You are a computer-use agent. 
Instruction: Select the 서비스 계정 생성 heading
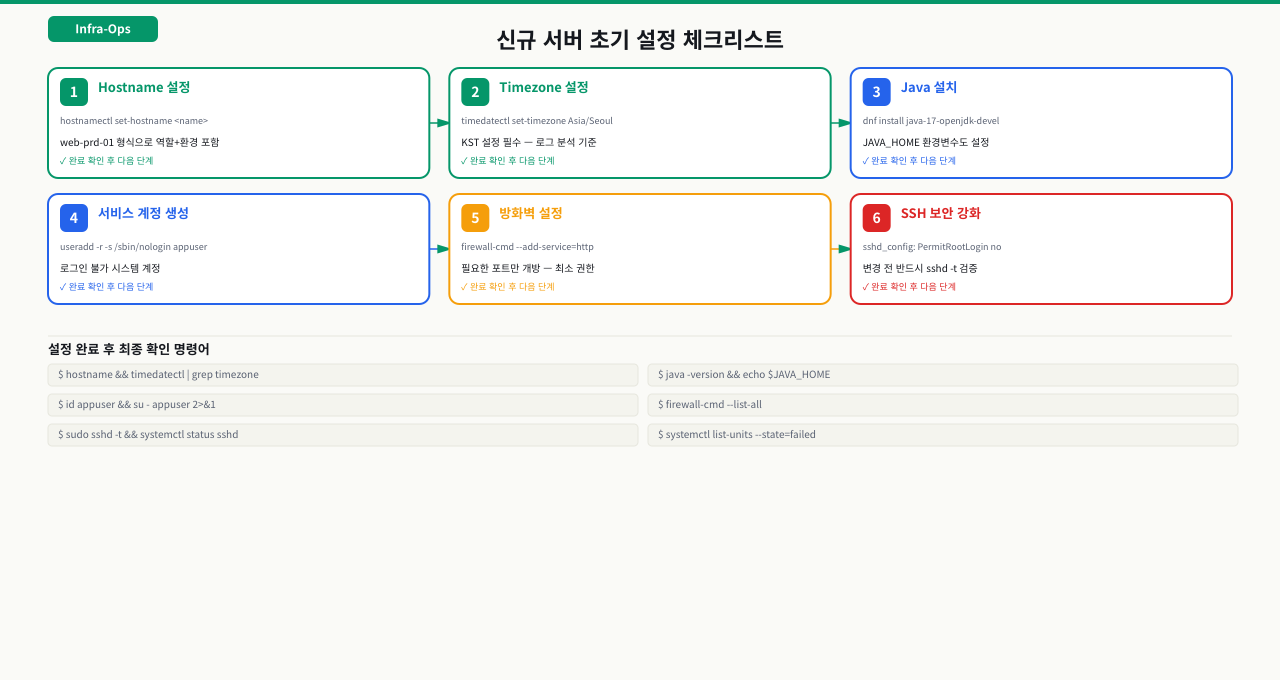coord(143,213)
